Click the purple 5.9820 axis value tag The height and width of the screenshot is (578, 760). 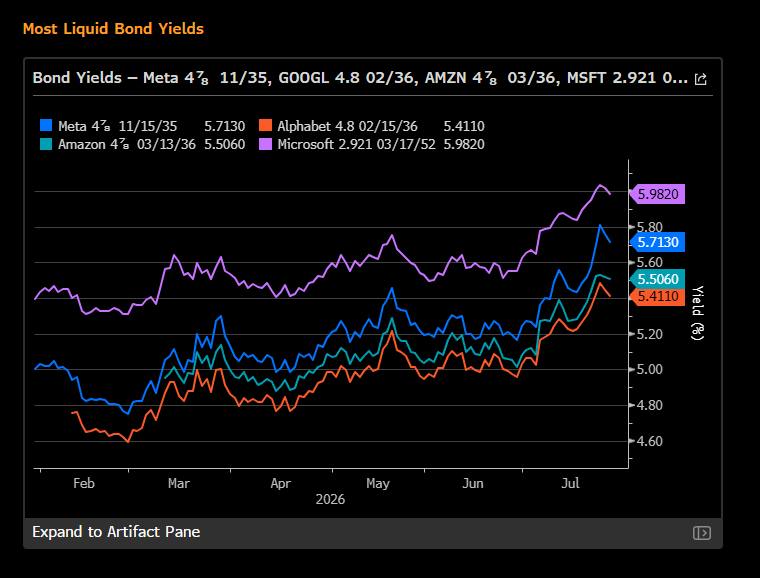click(657, 194)
